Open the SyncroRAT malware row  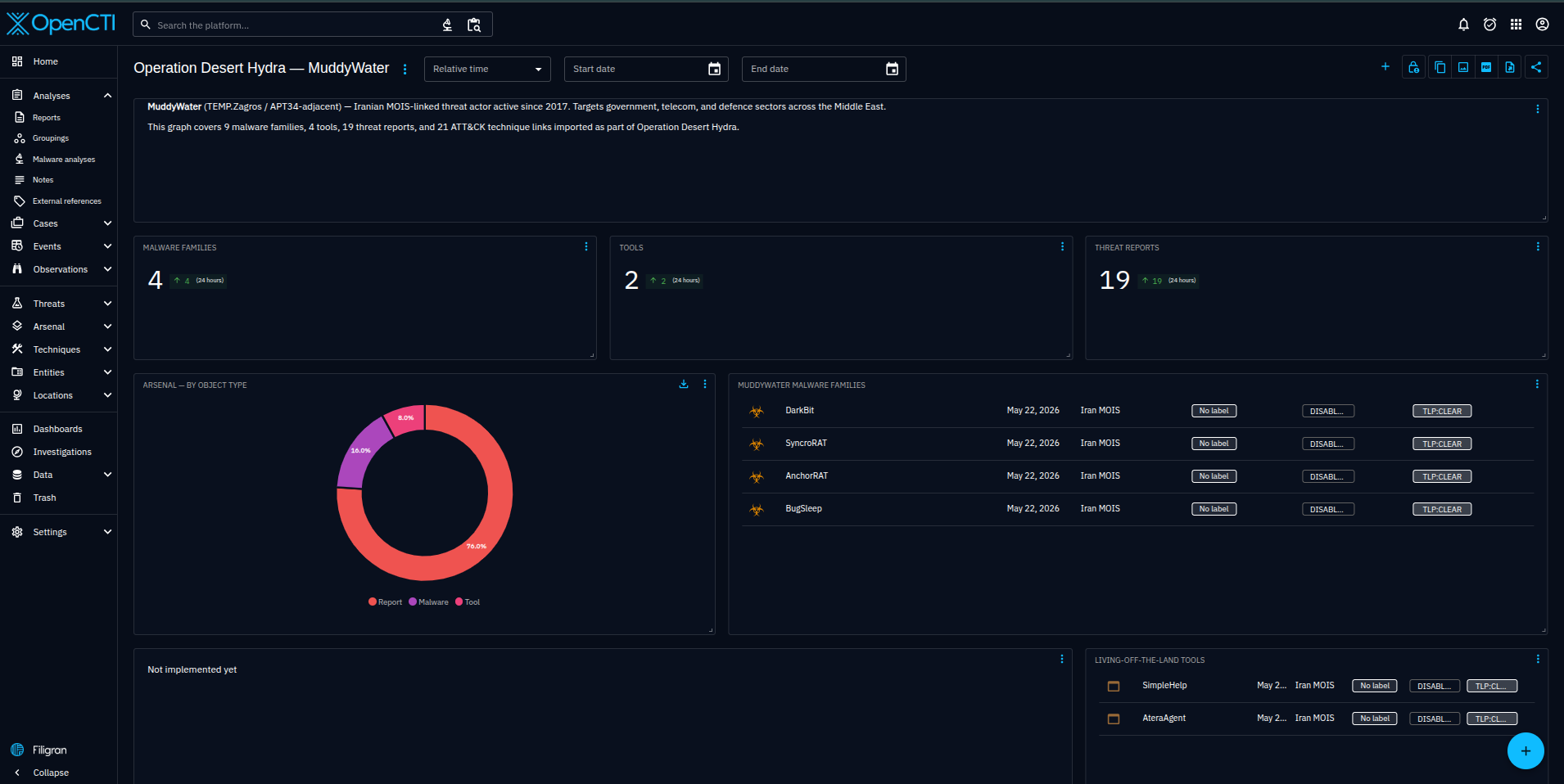tap(1137, 444)
